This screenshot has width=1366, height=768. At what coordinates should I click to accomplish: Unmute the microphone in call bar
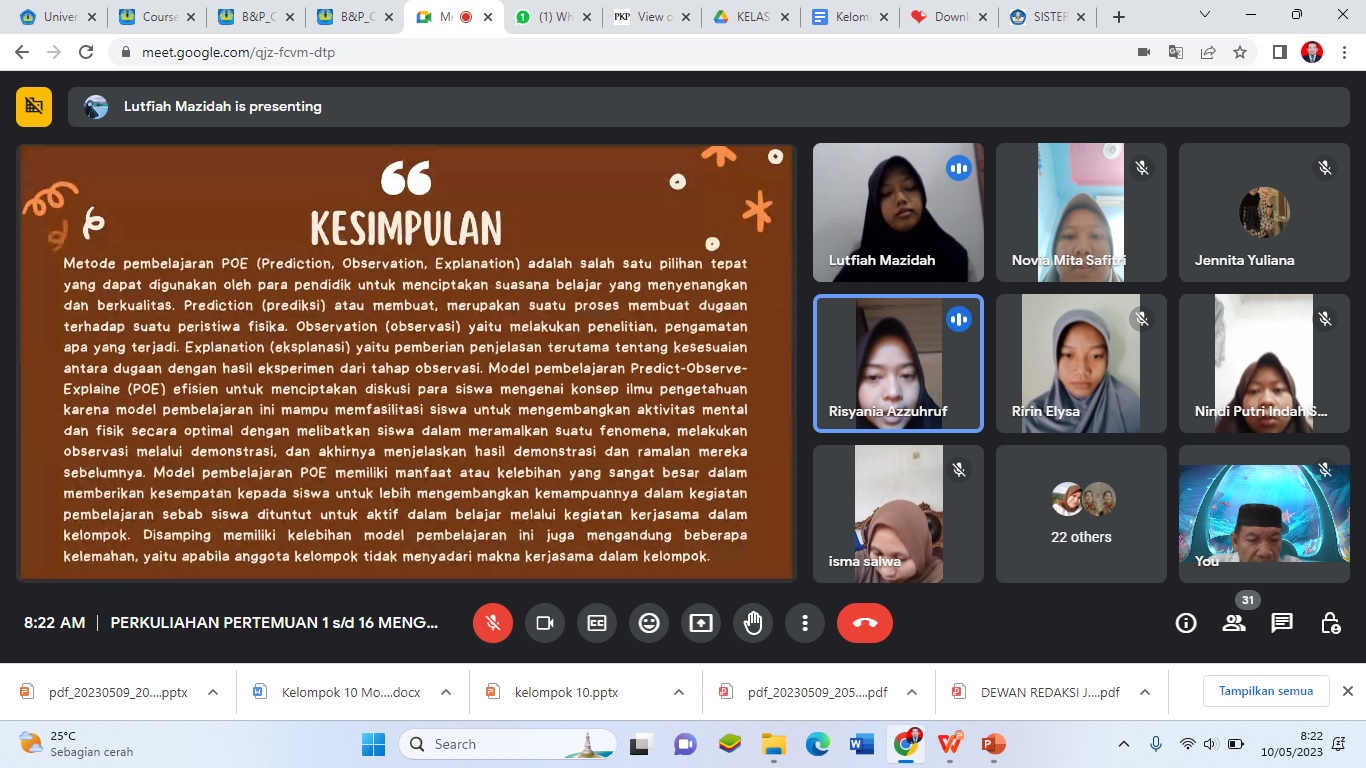tap(493, 623)
